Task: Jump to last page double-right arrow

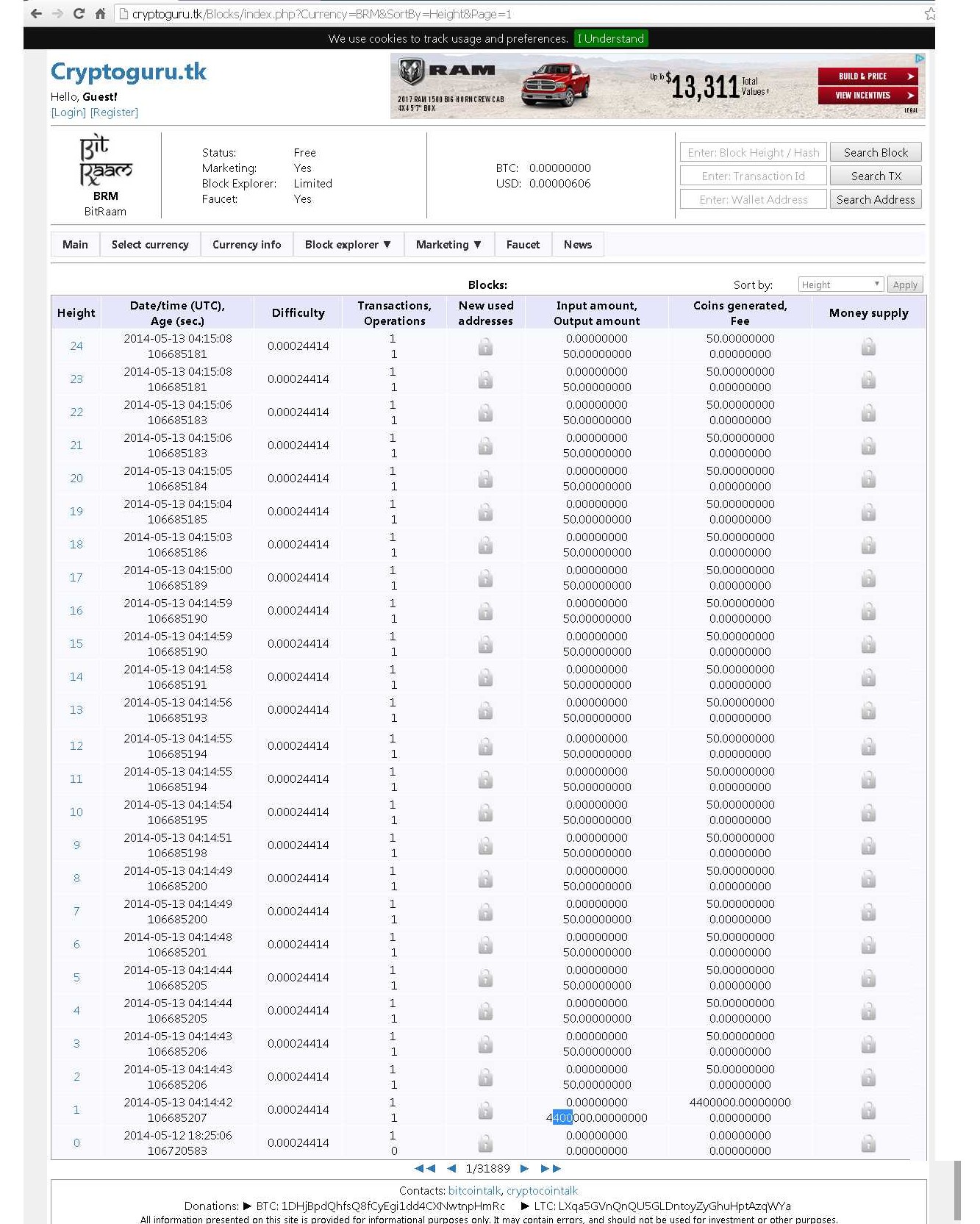Action: click(551, 1168)
